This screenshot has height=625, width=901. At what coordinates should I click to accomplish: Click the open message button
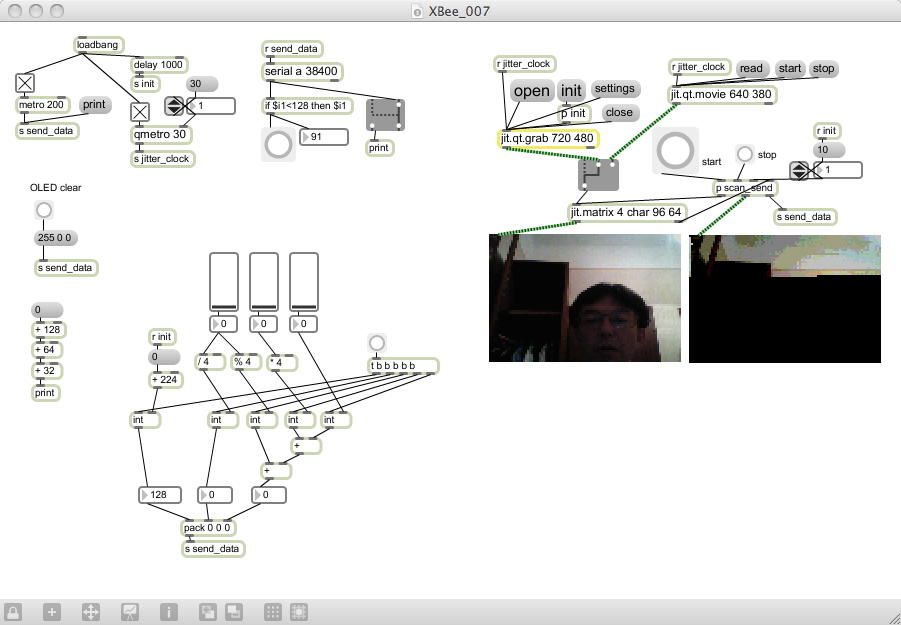532,91
